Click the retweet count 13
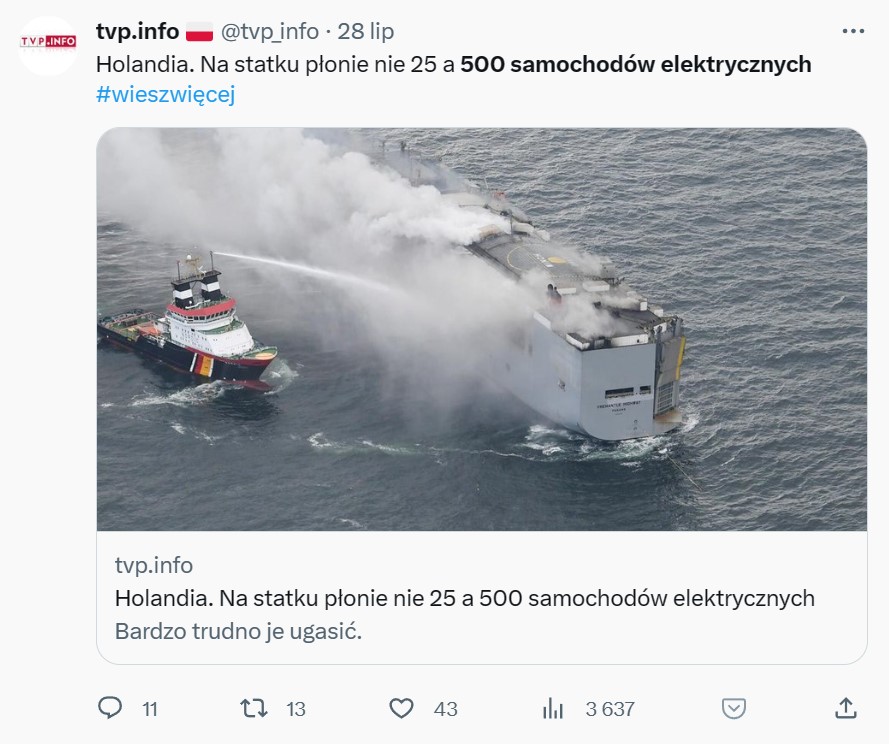This screenshot has height=744, width=889. click(x=296, y=709)
